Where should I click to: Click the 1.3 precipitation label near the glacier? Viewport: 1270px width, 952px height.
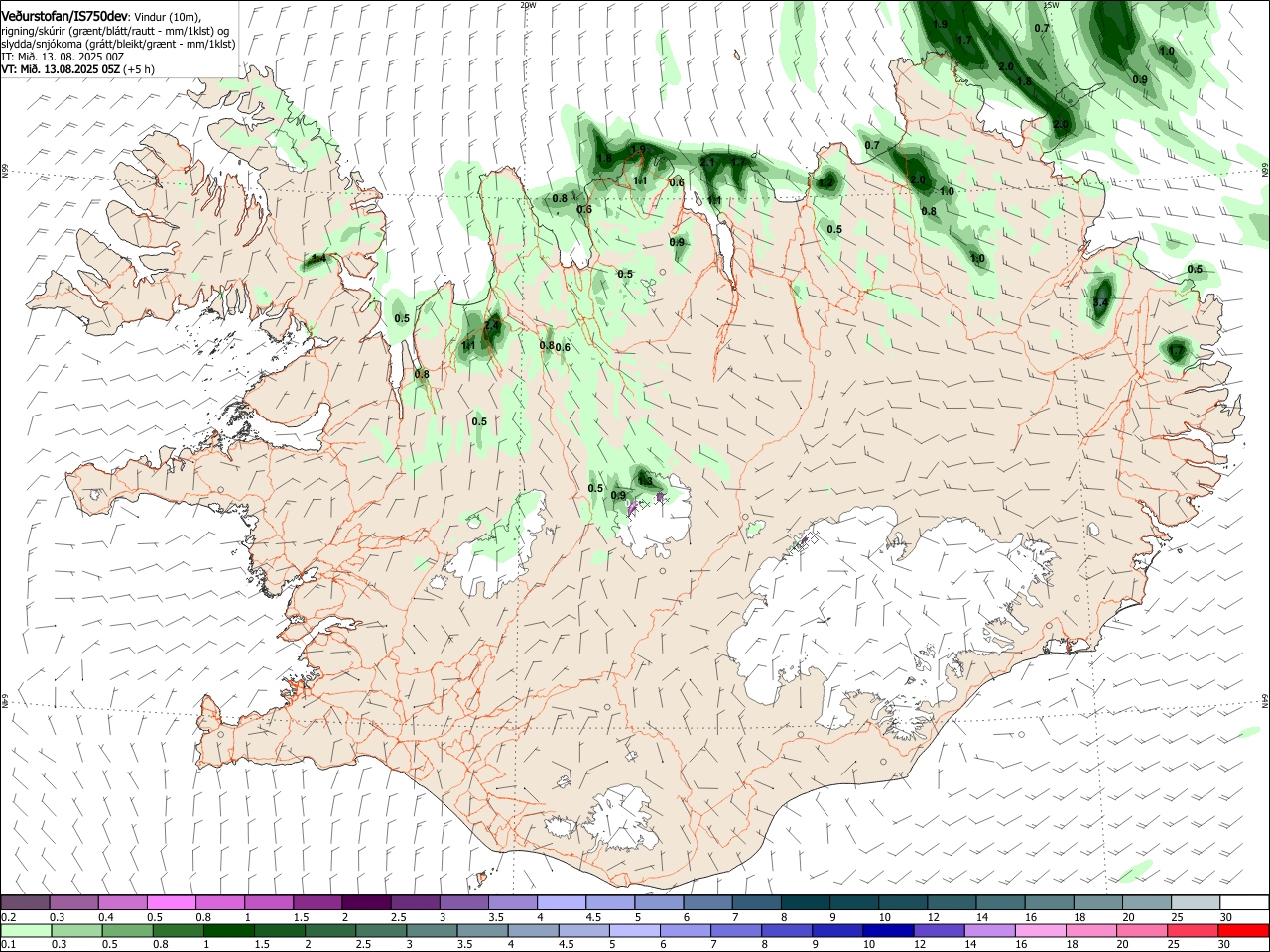pyautogui.click(x=645, y=481)
